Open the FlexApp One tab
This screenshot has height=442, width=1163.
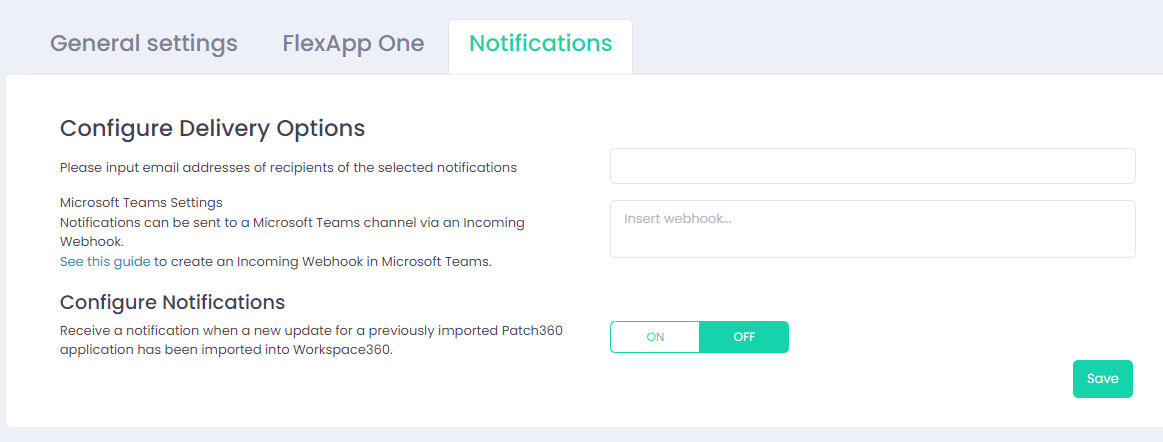pyautogui.click(x=353, y=44)
